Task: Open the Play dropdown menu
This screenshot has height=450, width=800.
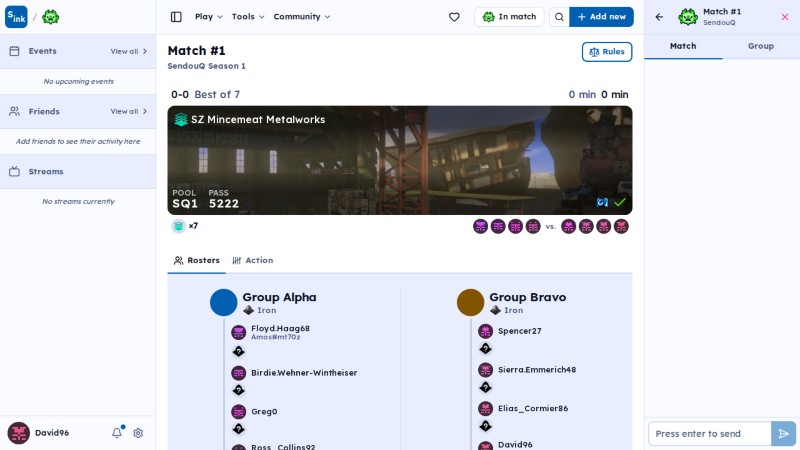Action: click(x=209, y=17)
